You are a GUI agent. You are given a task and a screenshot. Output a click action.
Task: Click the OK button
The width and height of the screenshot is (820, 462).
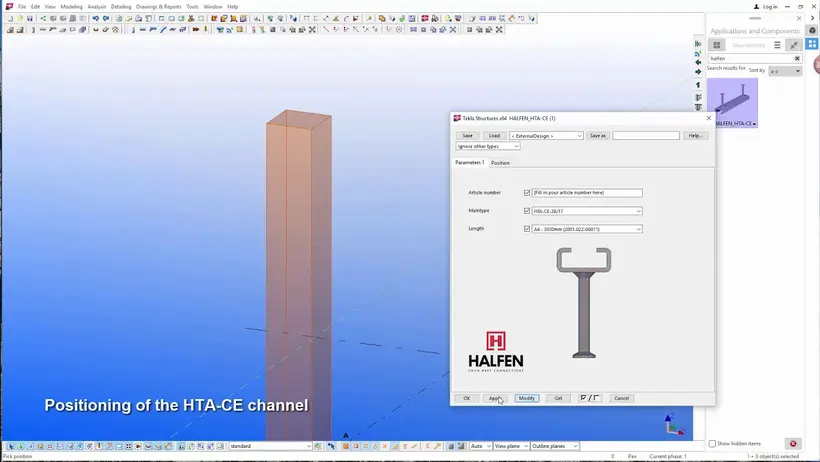click(x=466, y=398)
